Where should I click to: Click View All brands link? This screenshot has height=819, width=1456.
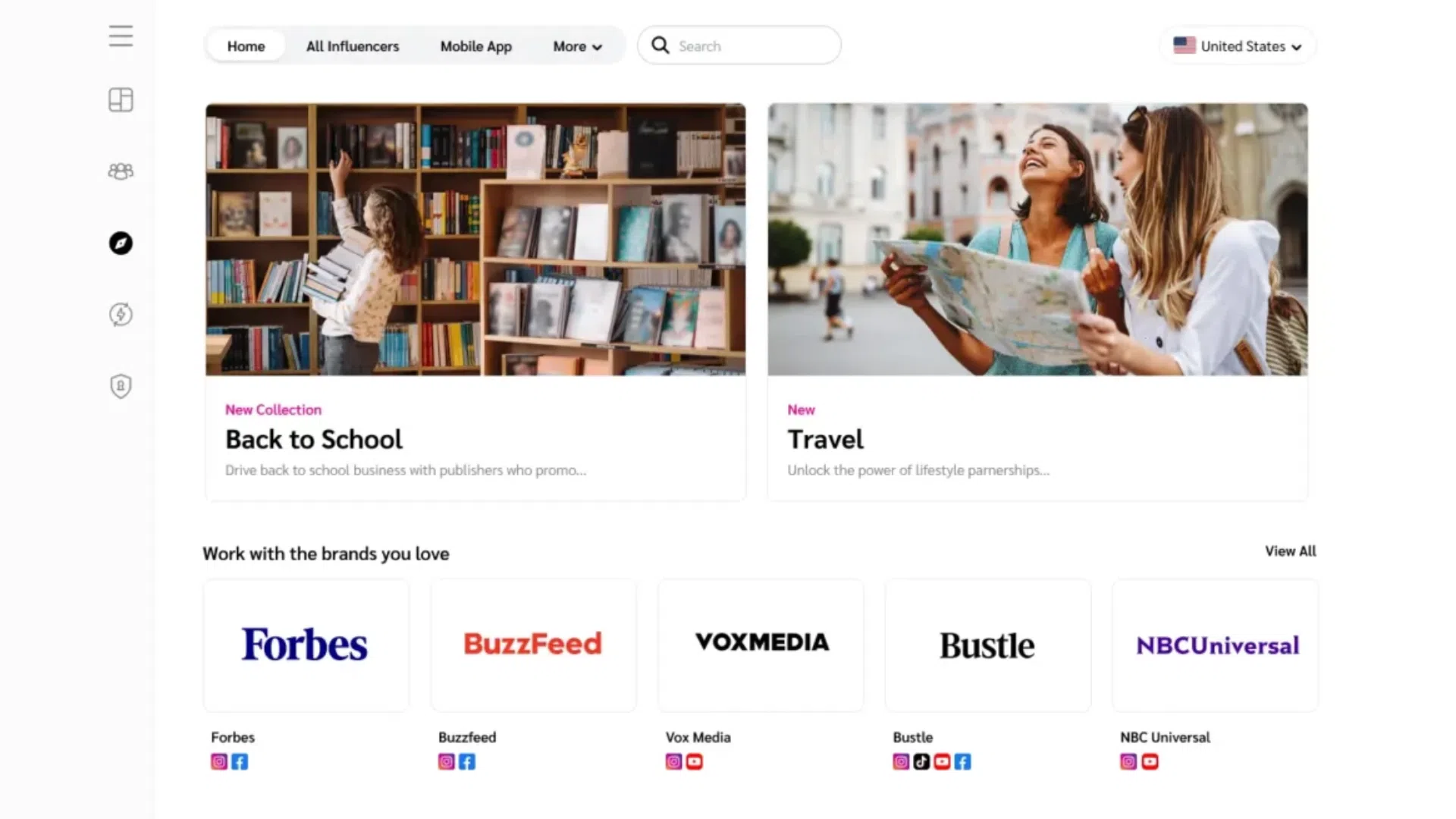1291,551
